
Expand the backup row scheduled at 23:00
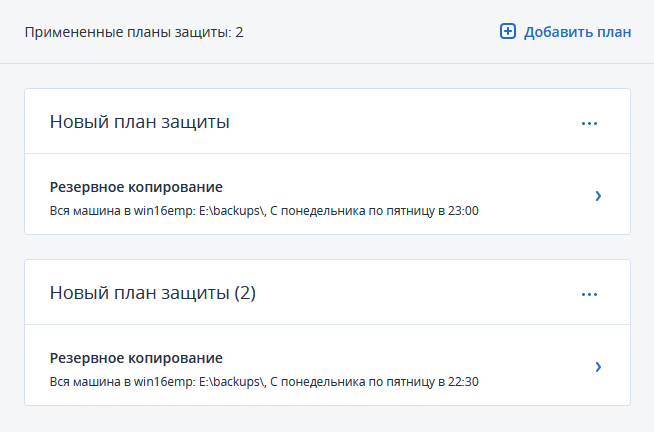[598, 196]
